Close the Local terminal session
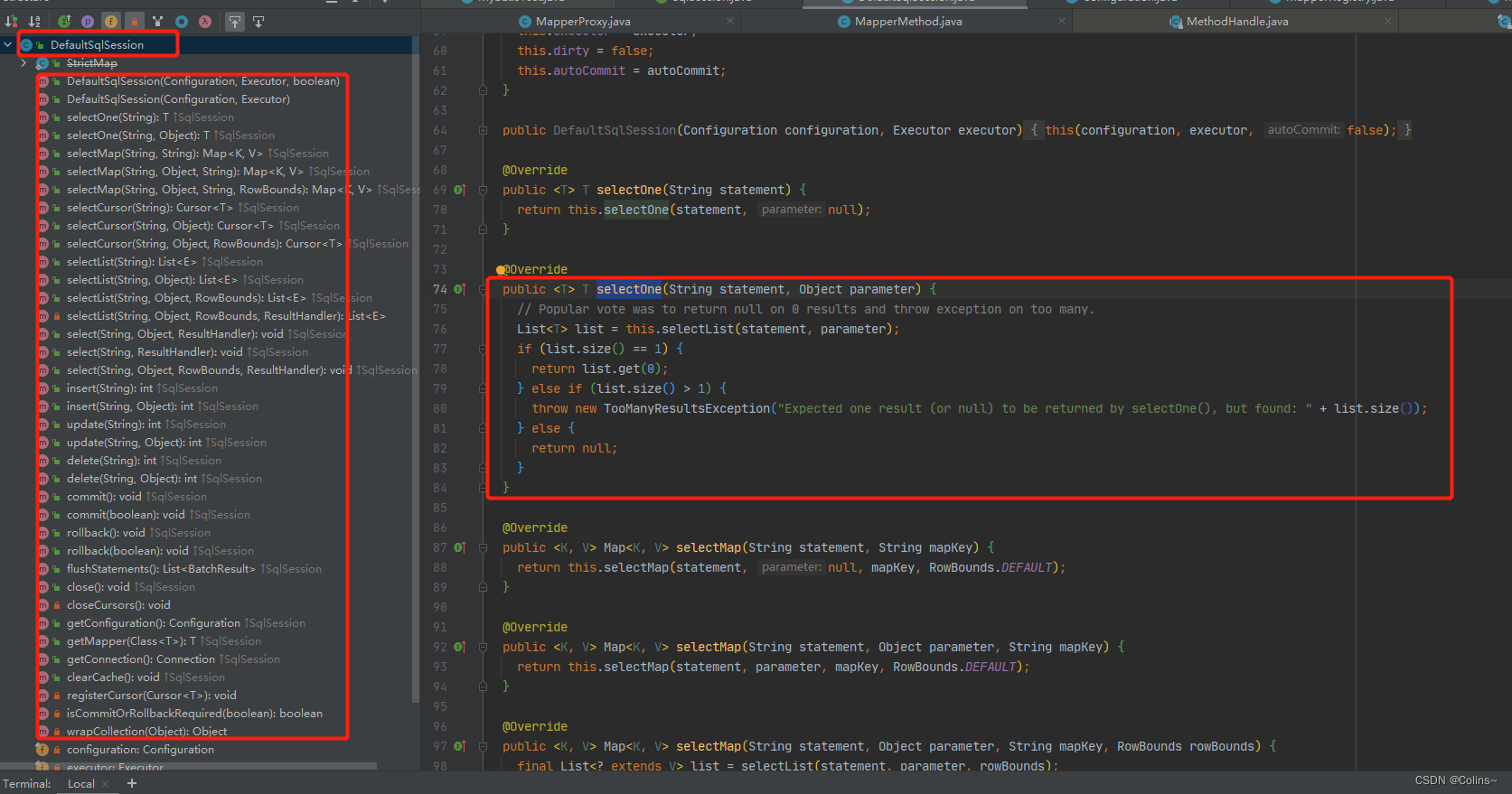This screenshot has width=1512, height=794. coord(105,783)
